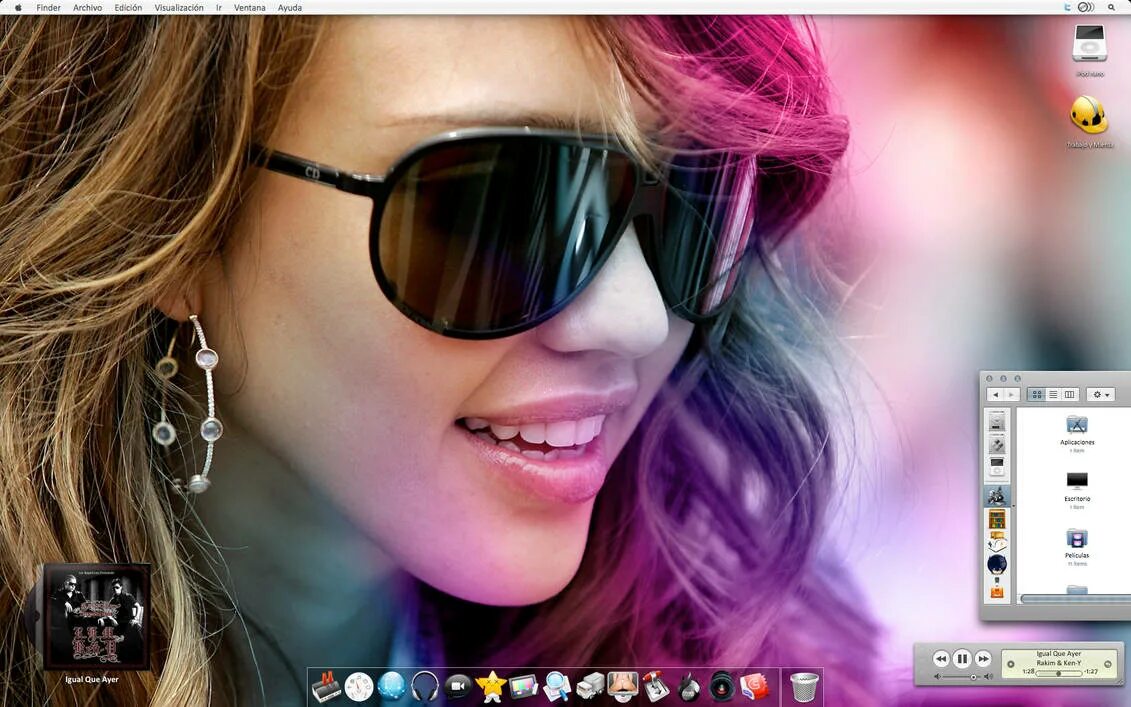The height and width of the screenshot is (707, 1131).
Task: Open the black video camera chat dock icon
Action: 458,686
